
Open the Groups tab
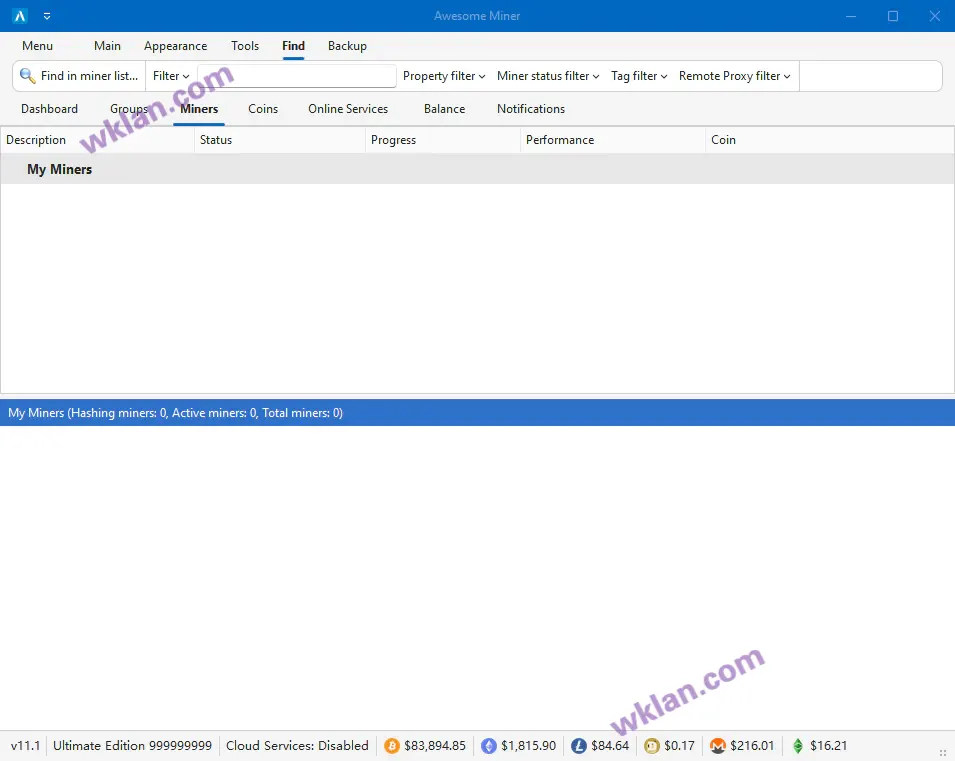129,109
